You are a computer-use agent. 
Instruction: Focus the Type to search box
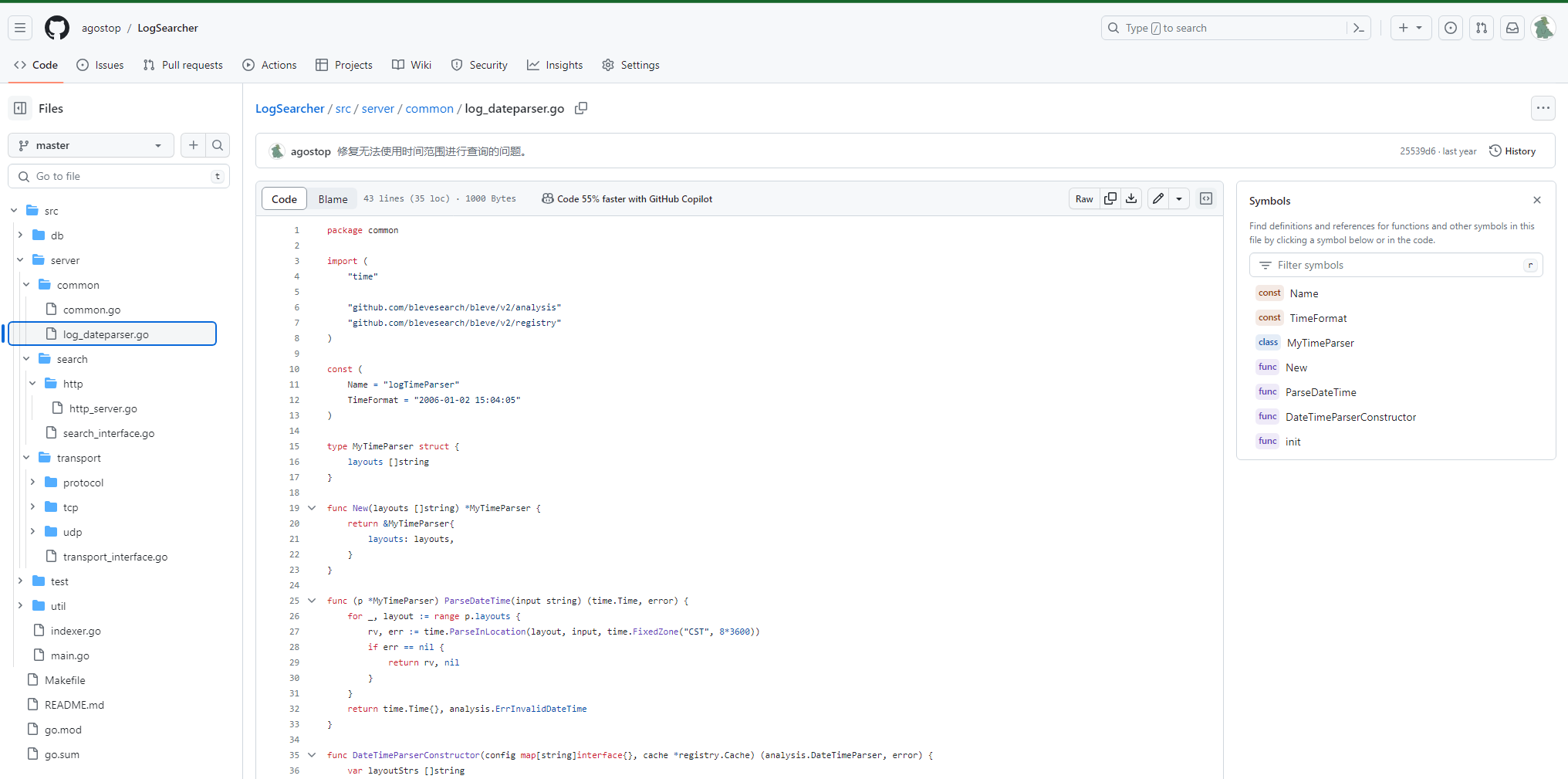[x=1225, y=28]
